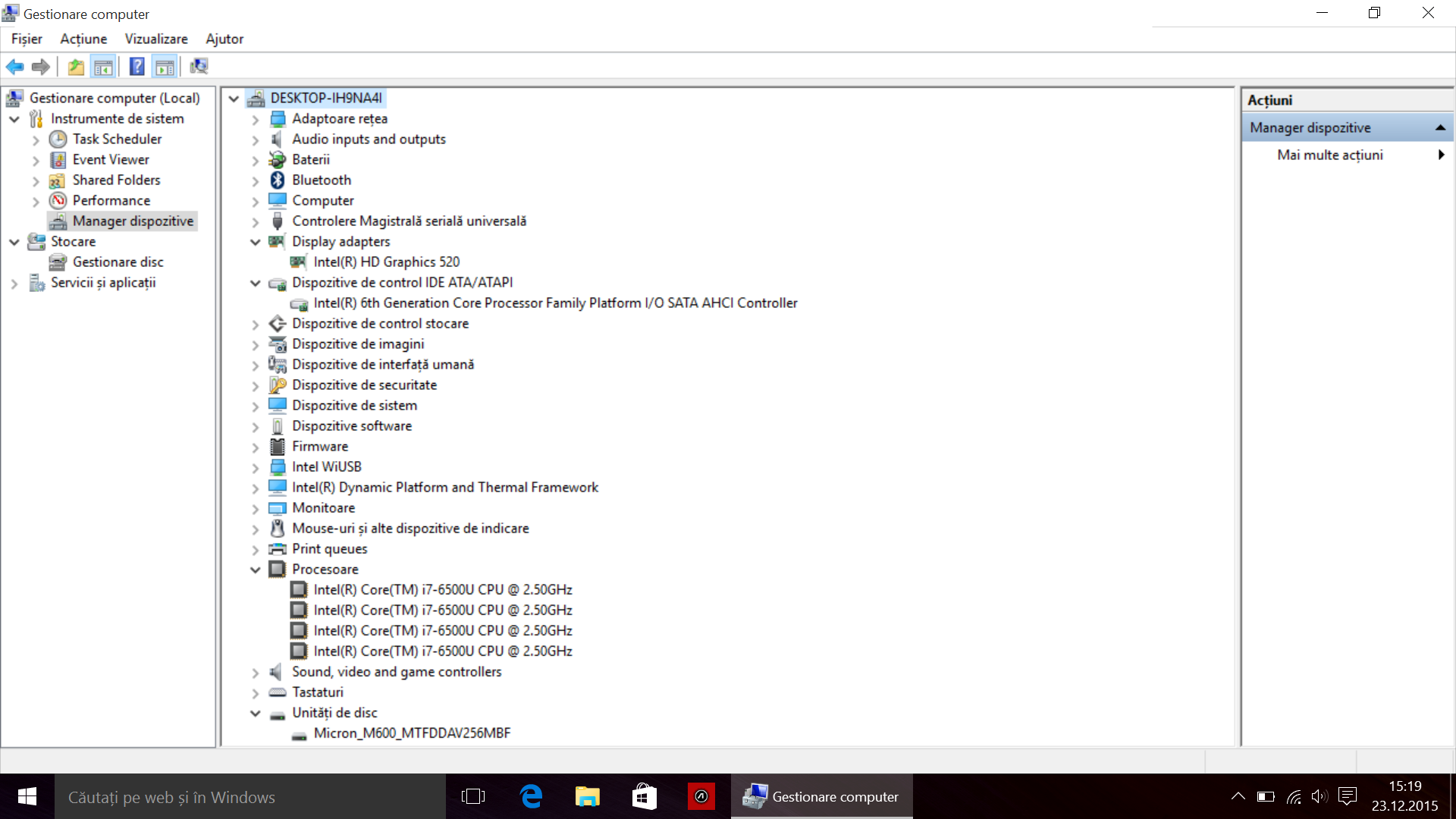This screenshot has width=1456, height=819.
Task: Open Mai multe acțiuni submenu
Action: tap(1348, 155)
